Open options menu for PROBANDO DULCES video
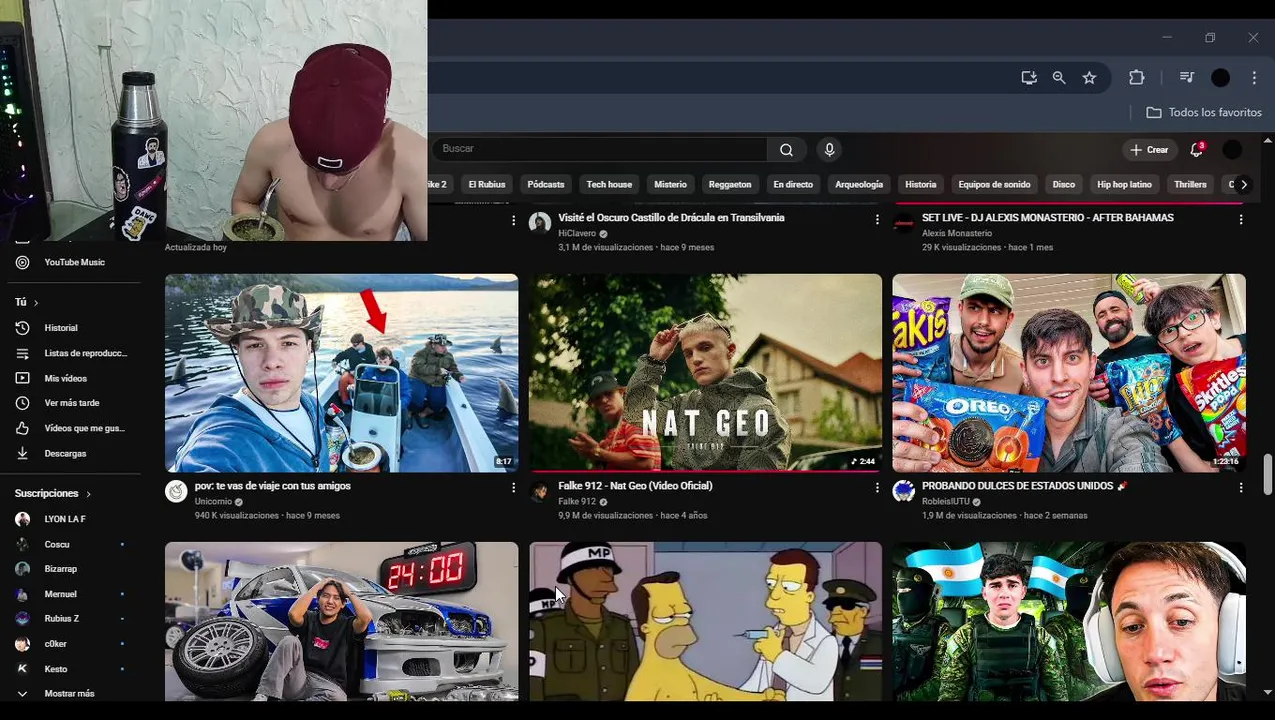 pos(1241,487)
